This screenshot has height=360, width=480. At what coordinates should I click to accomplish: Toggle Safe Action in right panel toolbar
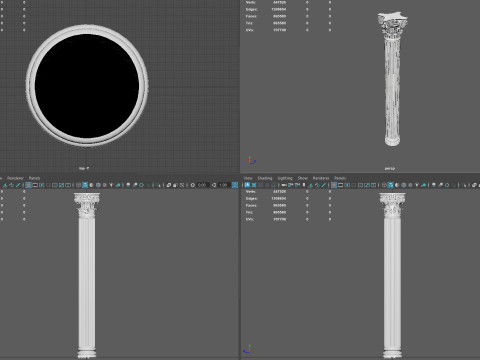click(367, 185)
